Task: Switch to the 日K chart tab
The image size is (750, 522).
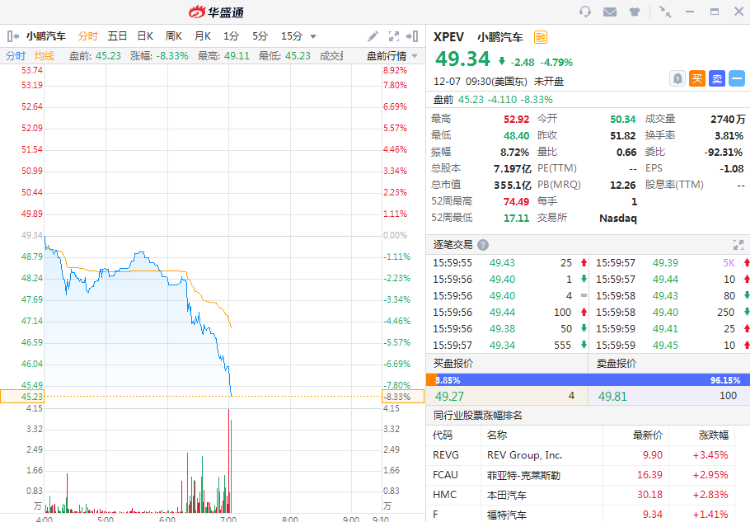Action: pos(145,36)
